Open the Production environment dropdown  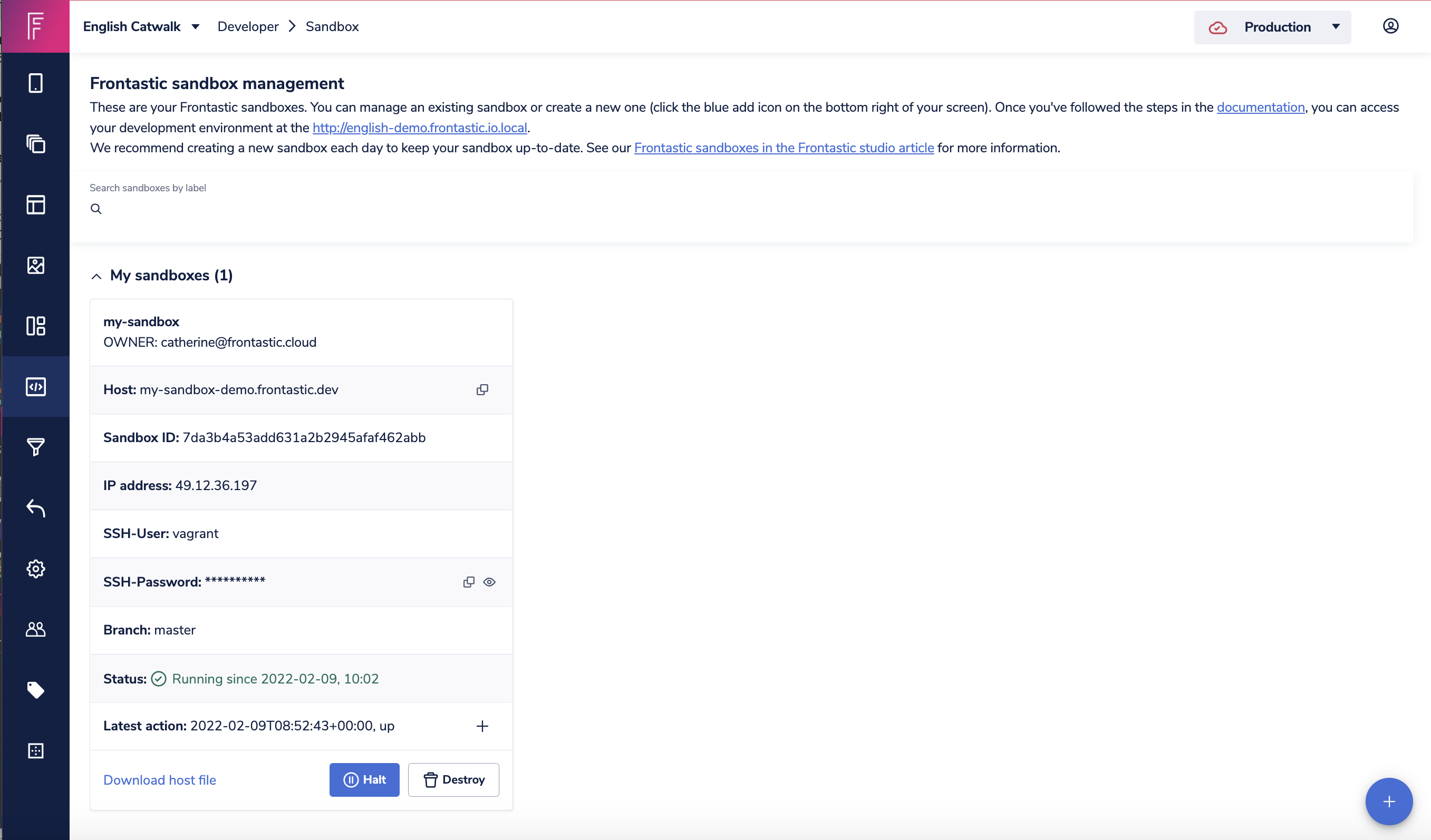point(1272,27)
